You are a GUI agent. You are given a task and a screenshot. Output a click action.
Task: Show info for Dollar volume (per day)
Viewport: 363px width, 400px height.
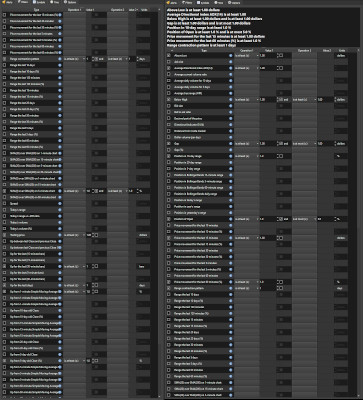231,137
